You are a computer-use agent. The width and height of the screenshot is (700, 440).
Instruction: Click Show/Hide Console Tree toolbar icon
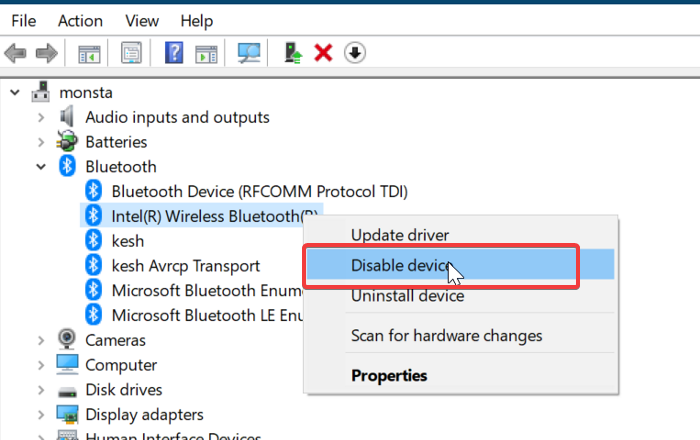click(x=89, y=54)
